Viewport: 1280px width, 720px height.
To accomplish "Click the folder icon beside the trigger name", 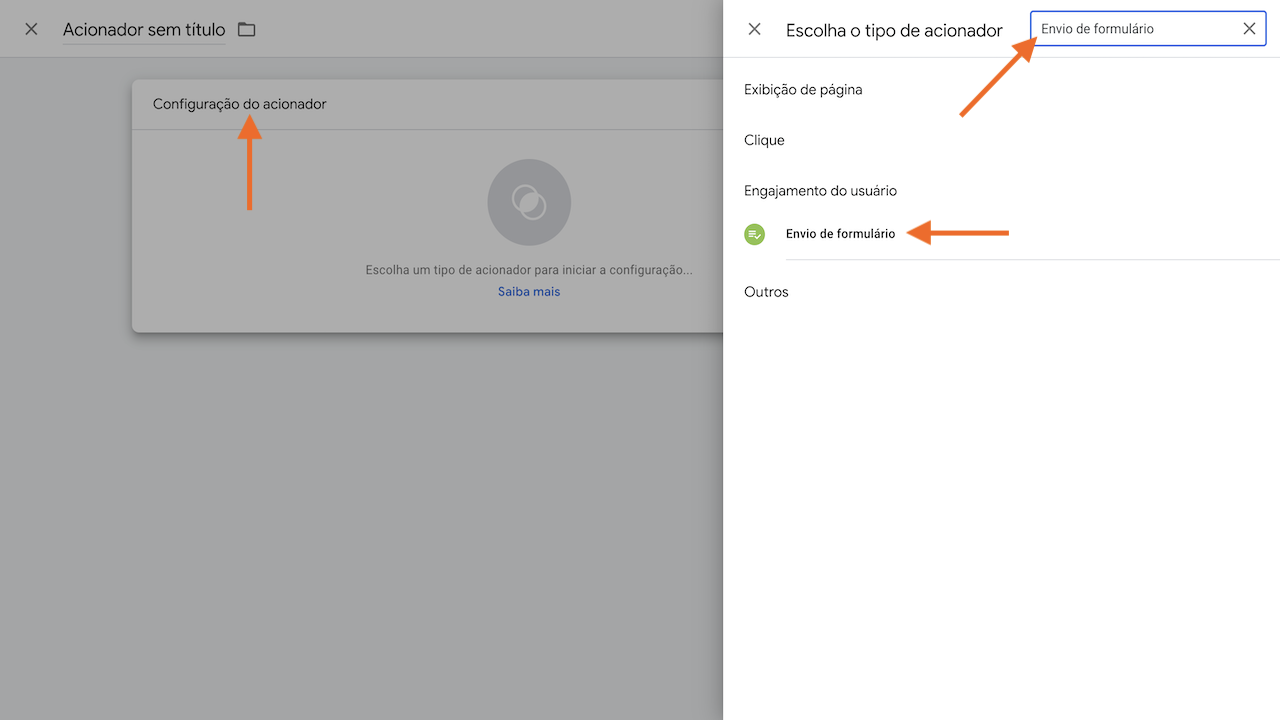I will (x=246, y=30).
